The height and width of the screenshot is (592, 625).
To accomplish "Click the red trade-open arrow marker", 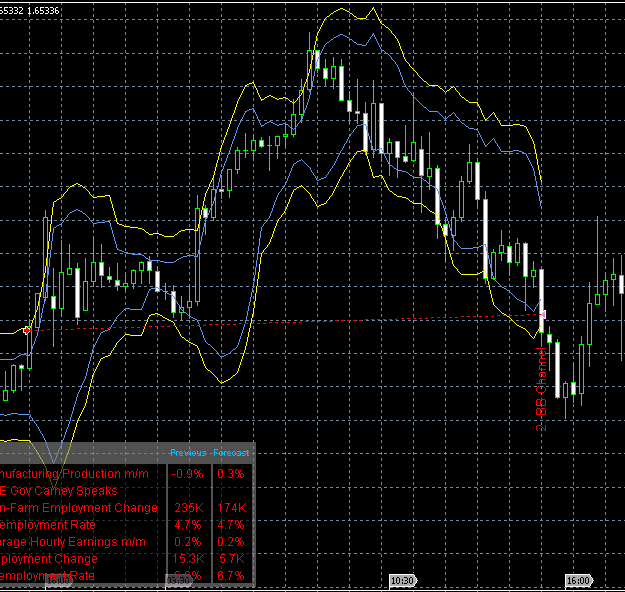I will pos(27,330).
